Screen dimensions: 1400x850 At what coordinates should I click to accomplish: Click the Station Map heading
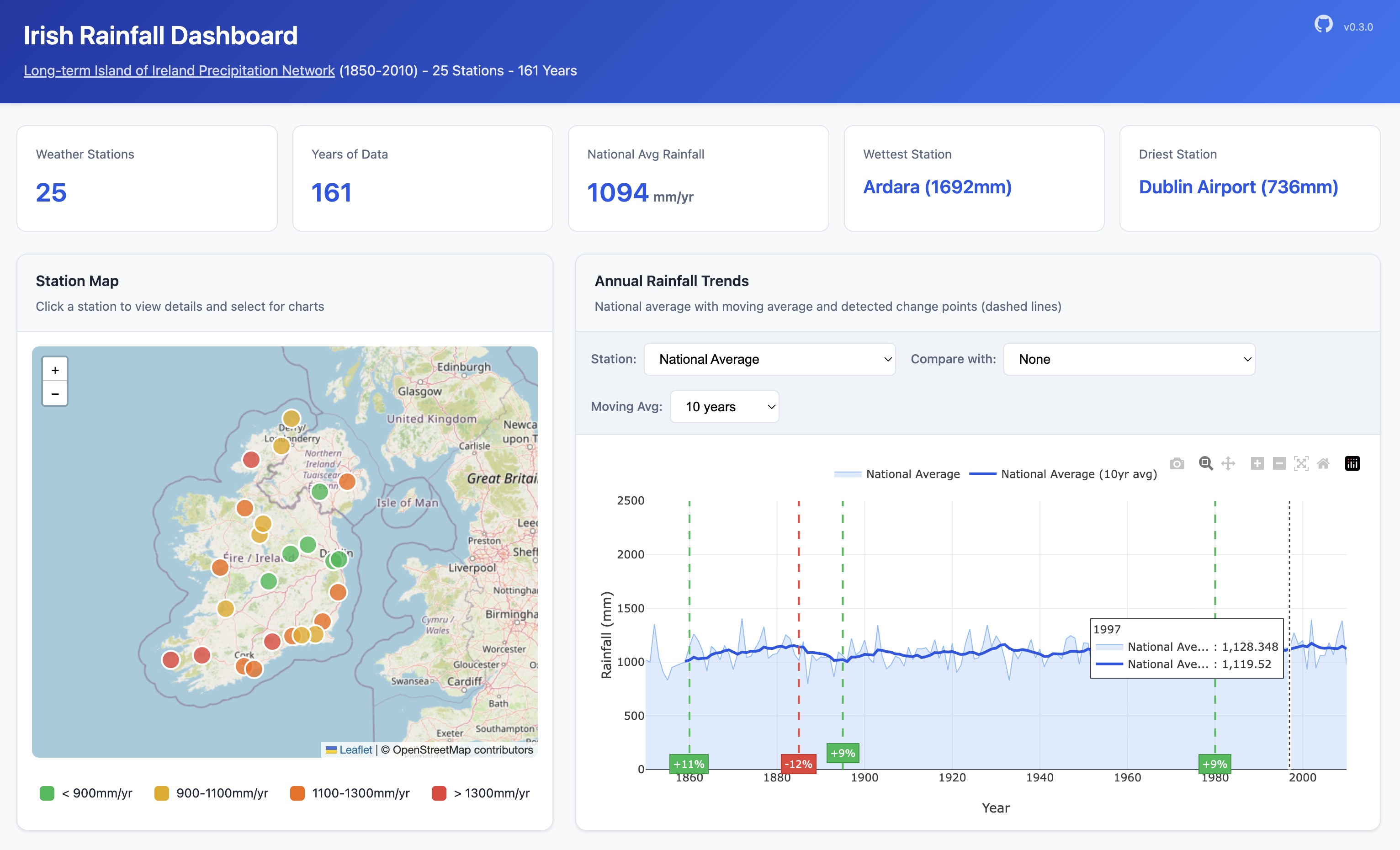(77, 281)
